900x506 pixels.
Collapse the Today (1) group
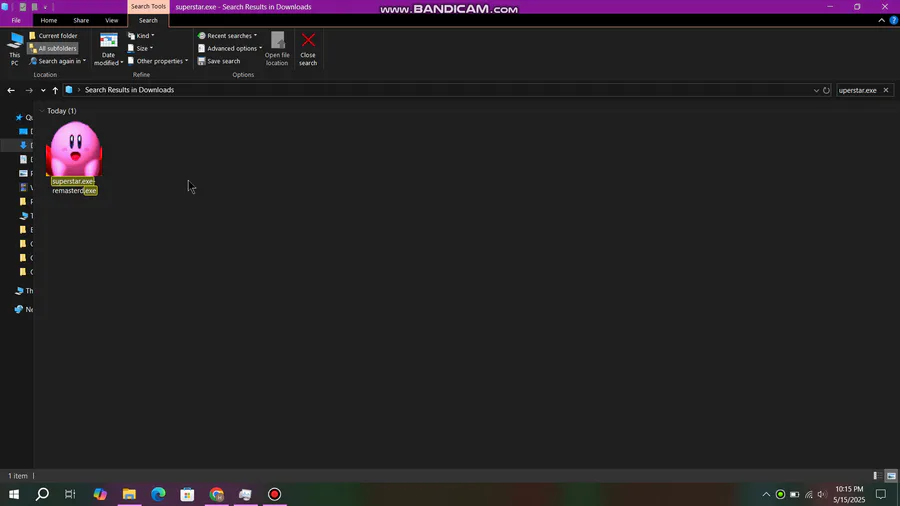42,111
